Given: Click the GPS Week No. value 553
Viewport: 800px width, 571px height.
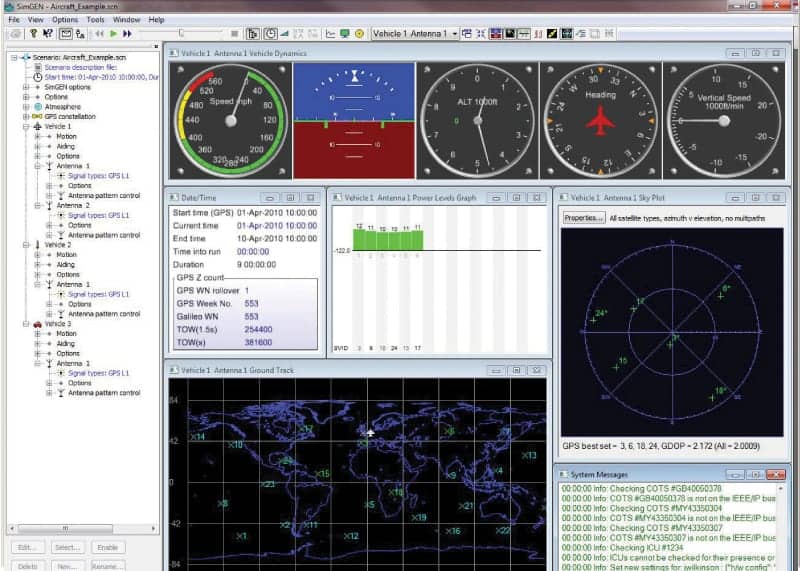Looking at the screenshot, I should 251,304.
